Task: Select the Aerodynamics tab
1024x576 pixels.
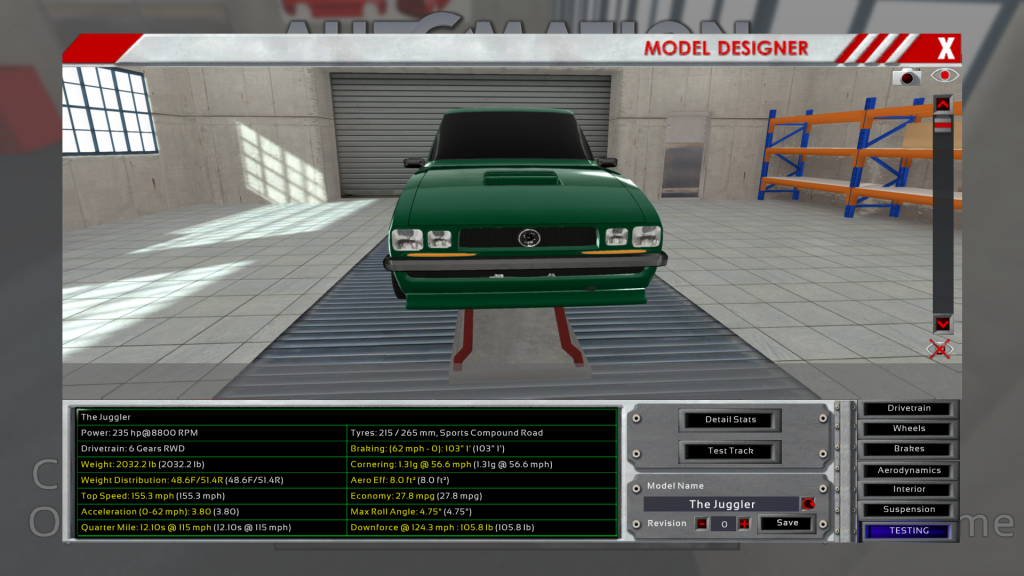Action: [x=909, y=470]
